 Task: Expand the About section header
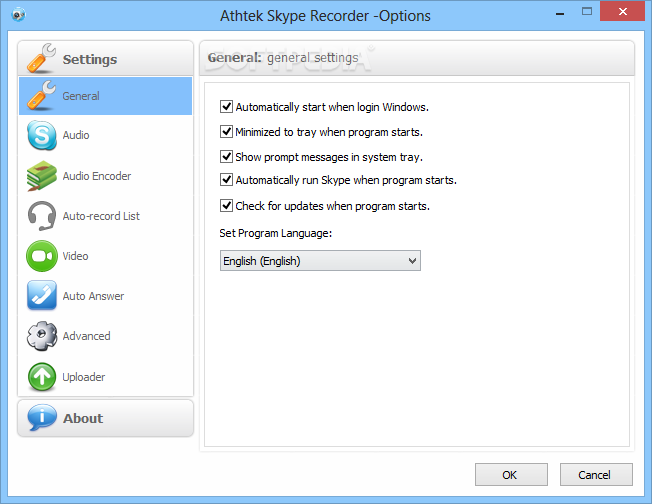coord(105,418)
